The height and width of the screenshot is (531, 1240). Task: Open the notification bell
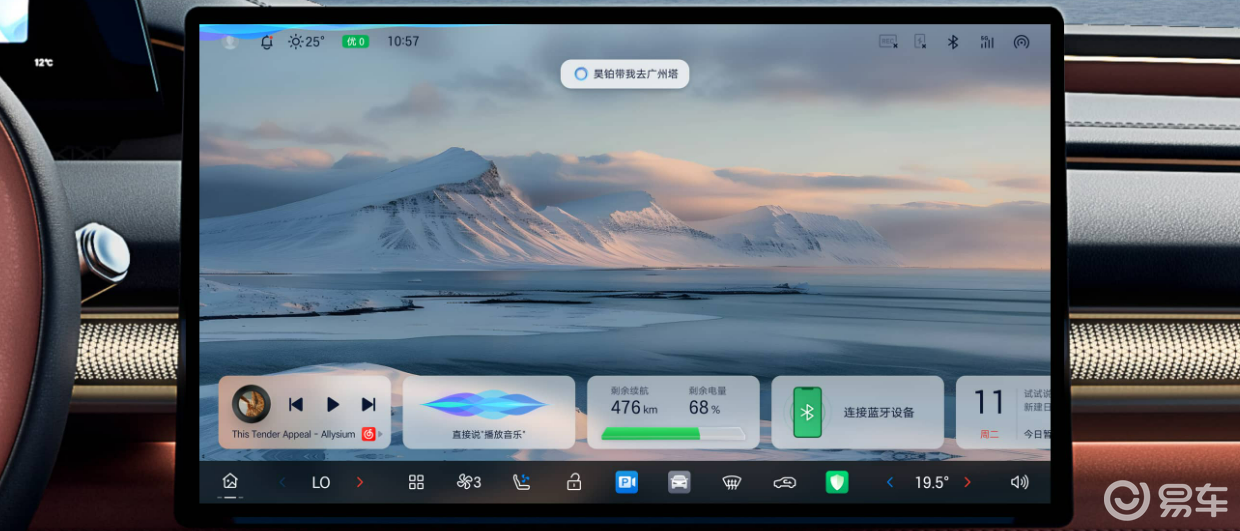pos(267,42)
